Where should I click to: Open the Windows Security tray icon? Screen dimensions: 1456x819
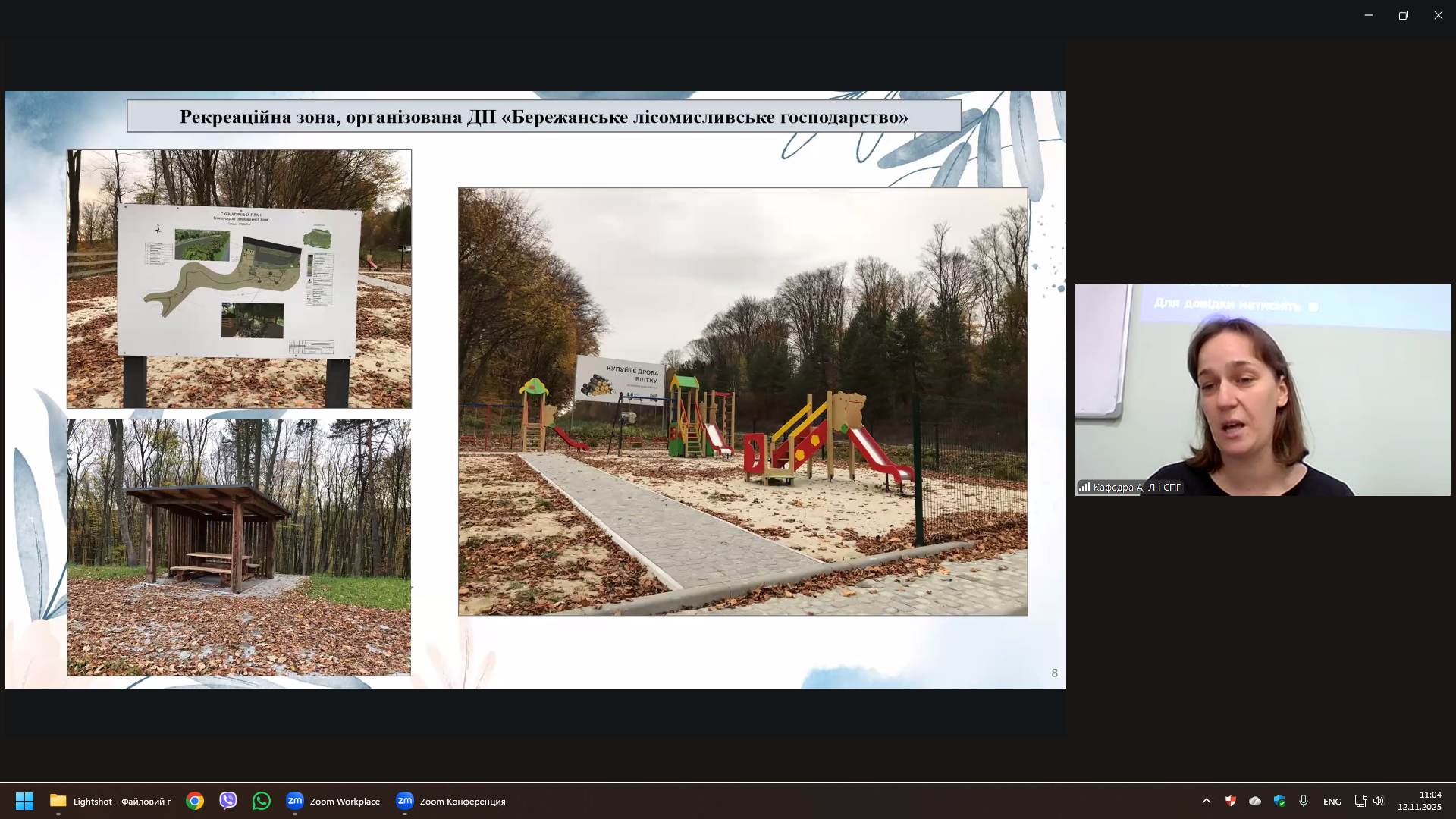point(1279,801)
